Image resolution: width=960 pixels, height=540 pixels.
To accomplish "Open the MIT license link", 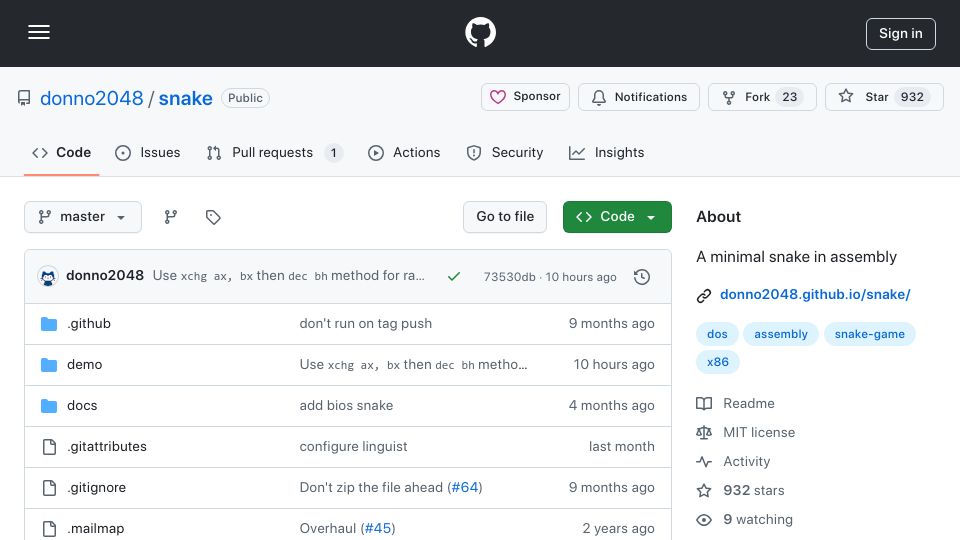I will coord(746,432).
